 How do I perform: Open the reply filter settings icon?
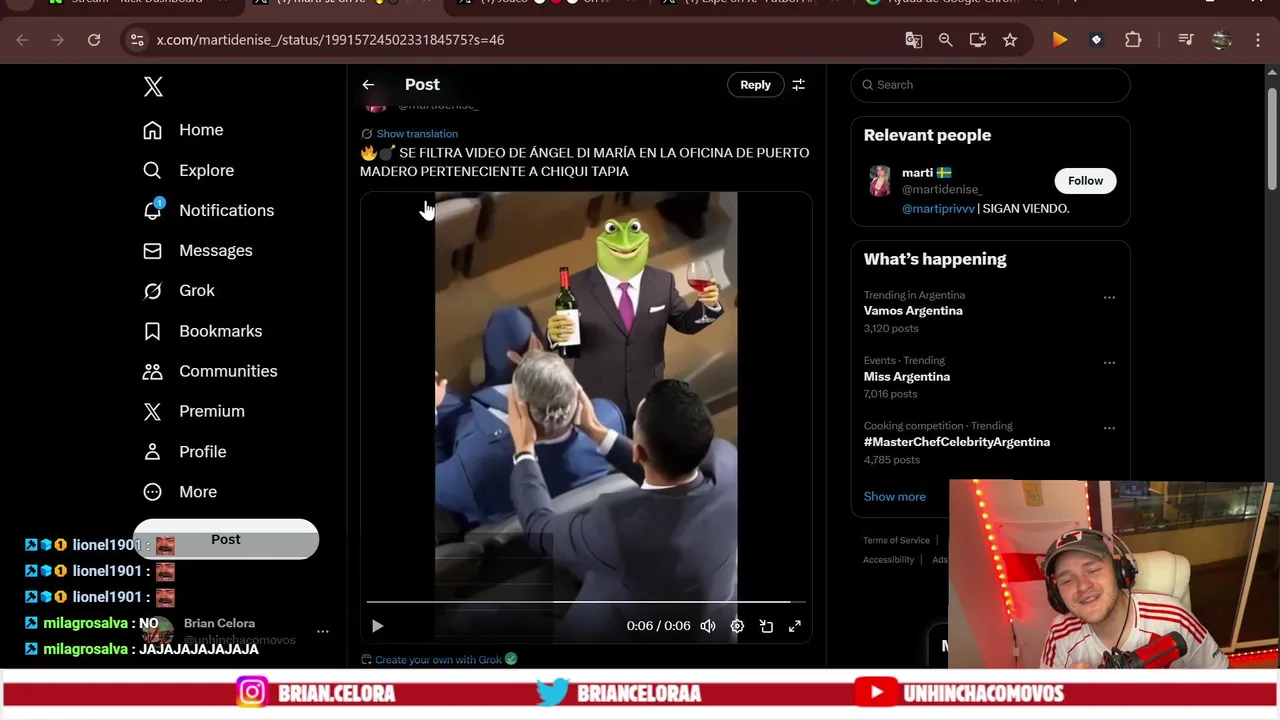point(798,85)
